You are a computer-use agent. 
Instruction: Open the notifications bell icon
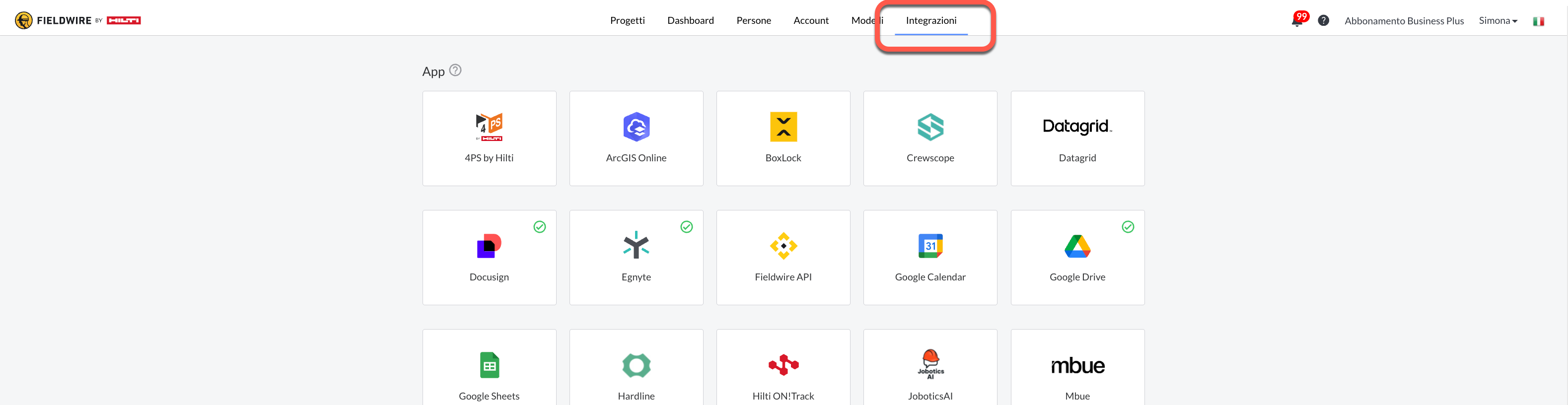(1297, 21)
